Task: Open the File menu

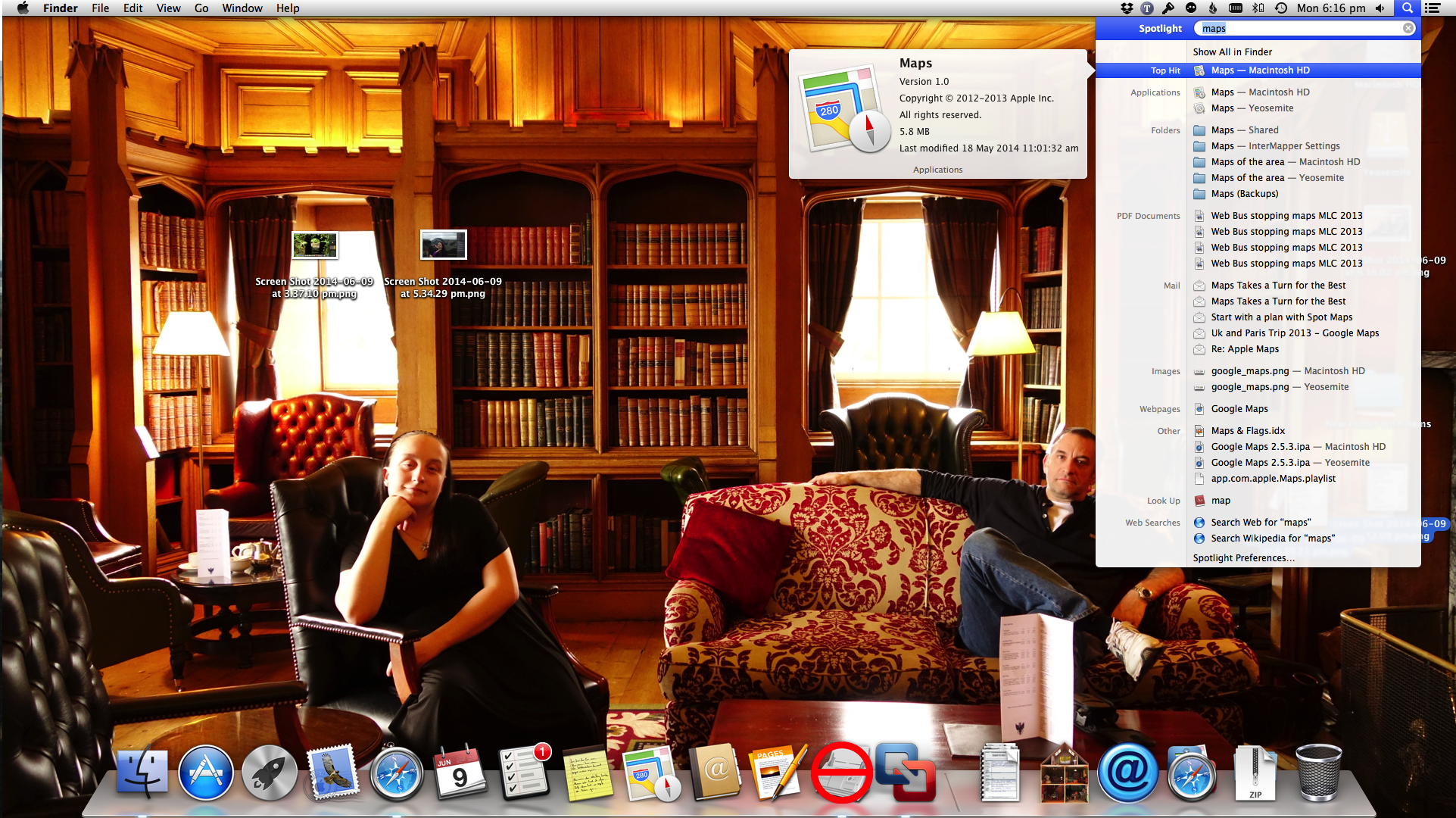Action: 100,8
